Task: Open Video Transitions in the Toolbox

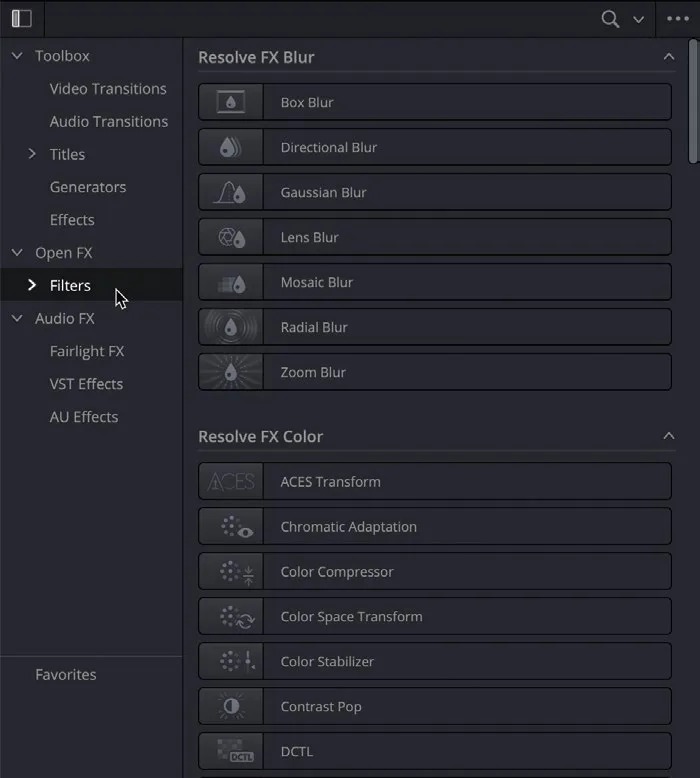Action: pos(108,89)
